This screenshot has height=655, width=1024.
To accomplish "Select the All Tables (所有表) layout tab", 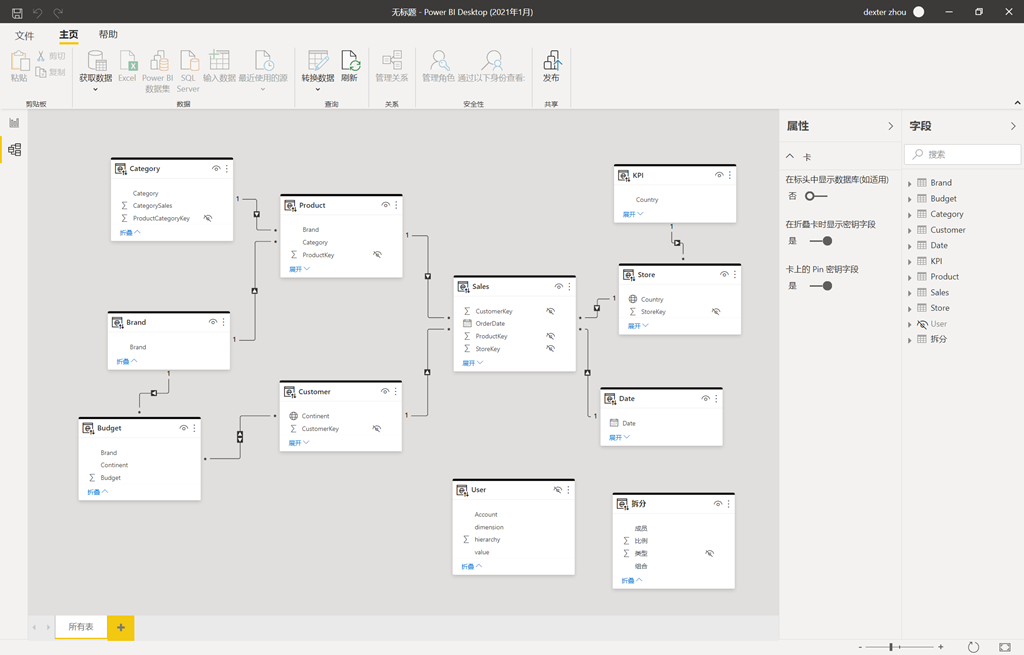I will point(81,627).
